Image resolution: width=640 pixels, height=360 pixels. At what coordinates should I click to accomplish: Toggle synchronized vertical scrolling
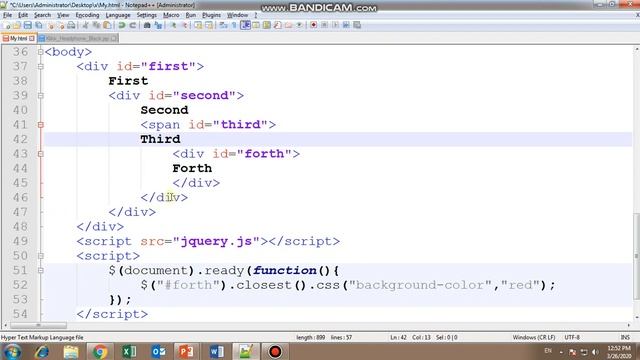[x=199, y=25]
